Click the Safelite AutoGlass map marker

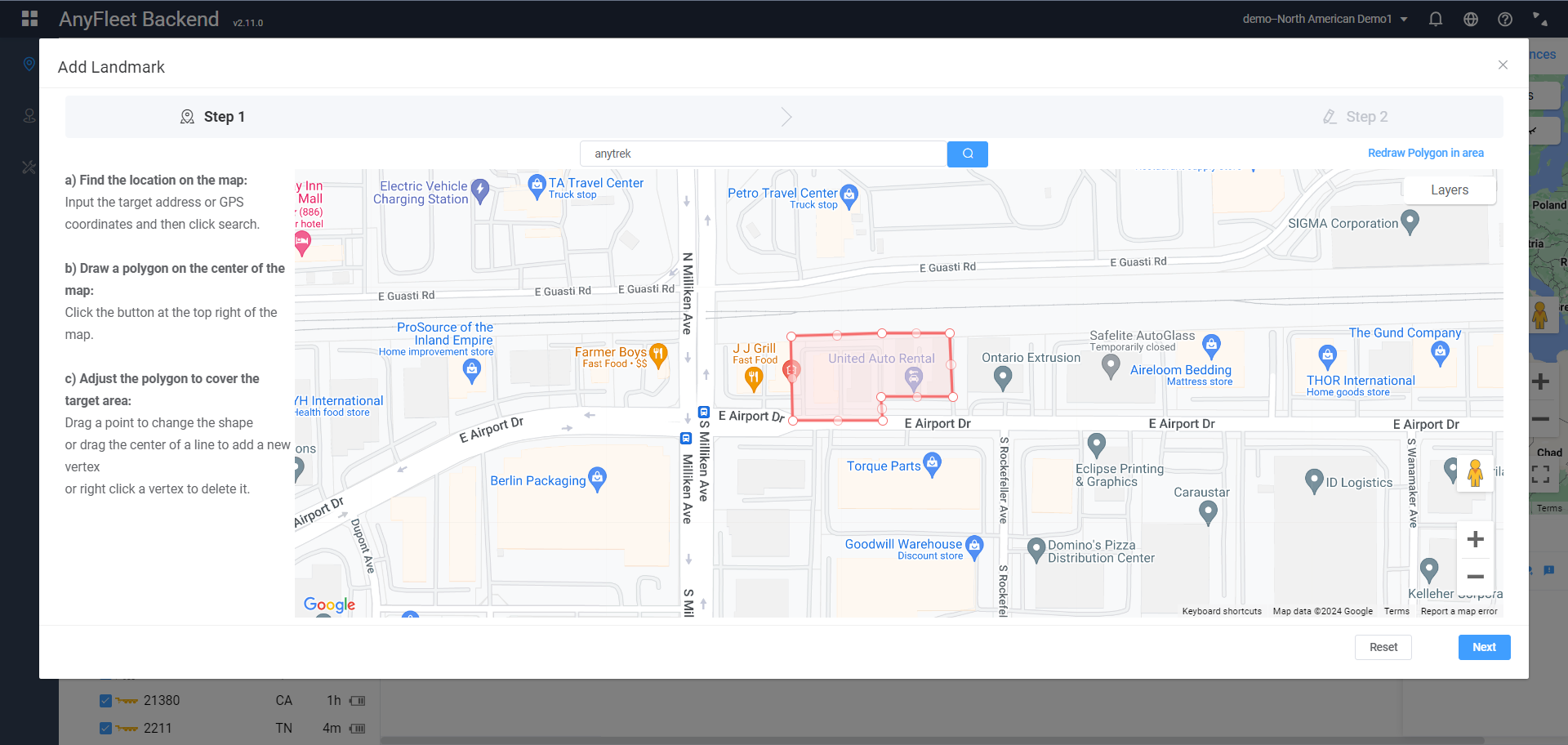[x=1111, y=366]
